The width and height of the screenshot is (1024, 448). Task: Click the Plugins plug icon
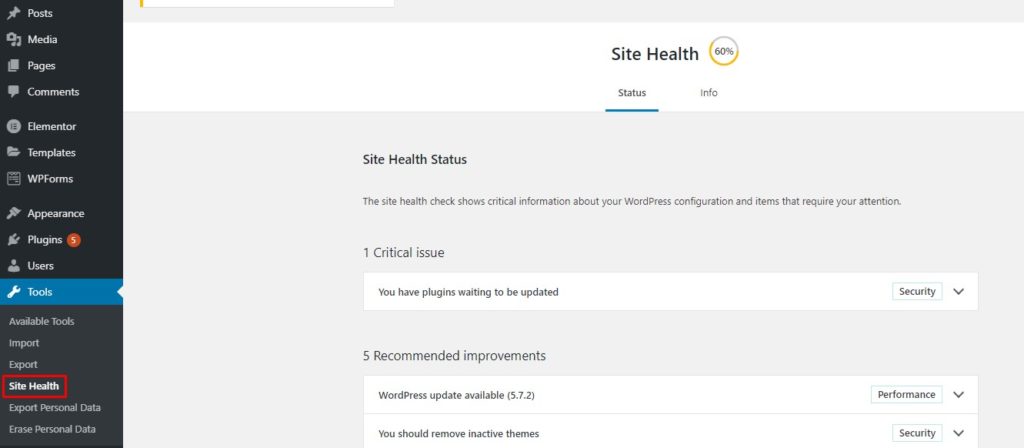(x=13, y=240)
